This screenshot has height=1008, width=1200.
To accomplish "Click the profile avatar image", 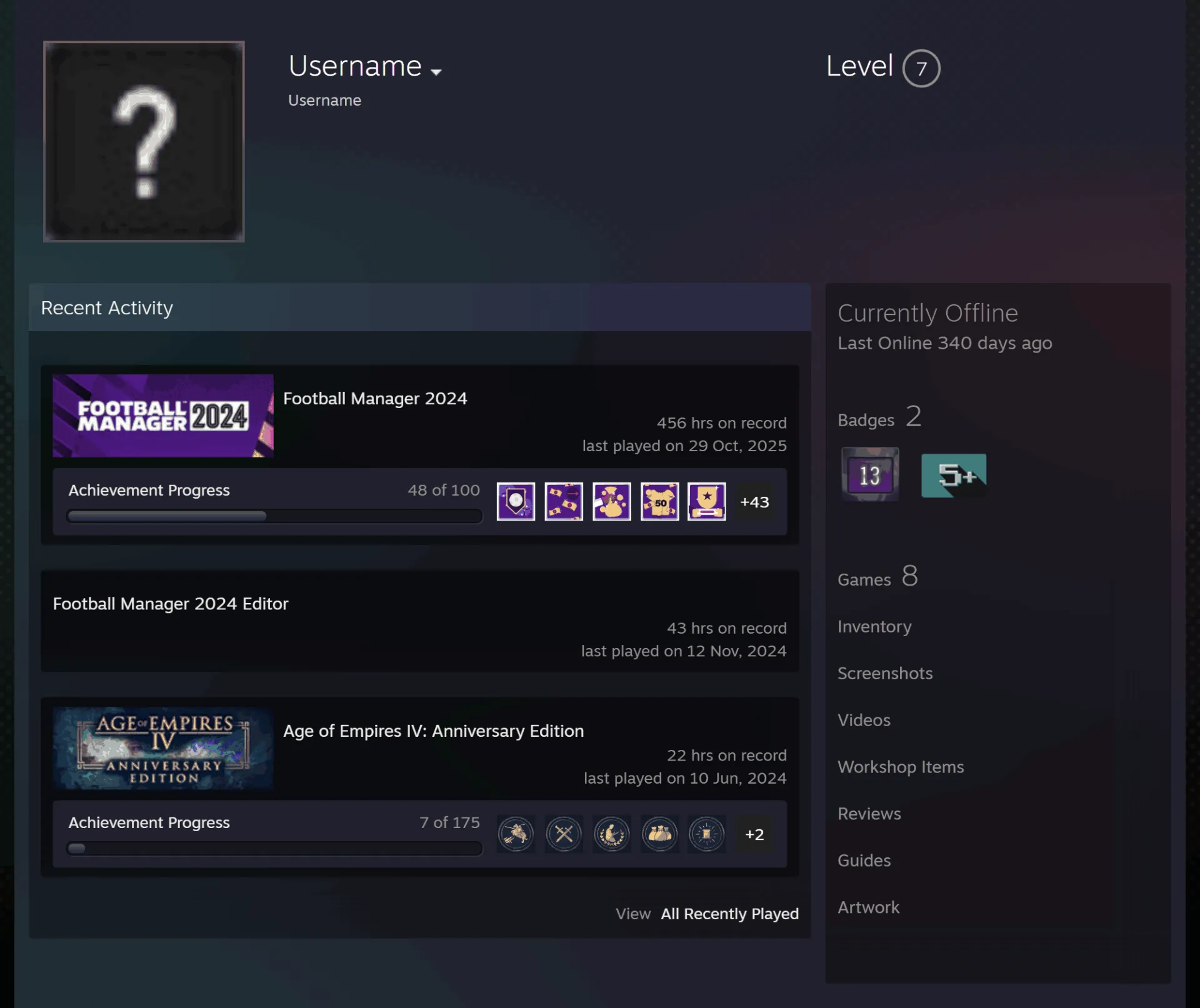I will coord(144,141).
